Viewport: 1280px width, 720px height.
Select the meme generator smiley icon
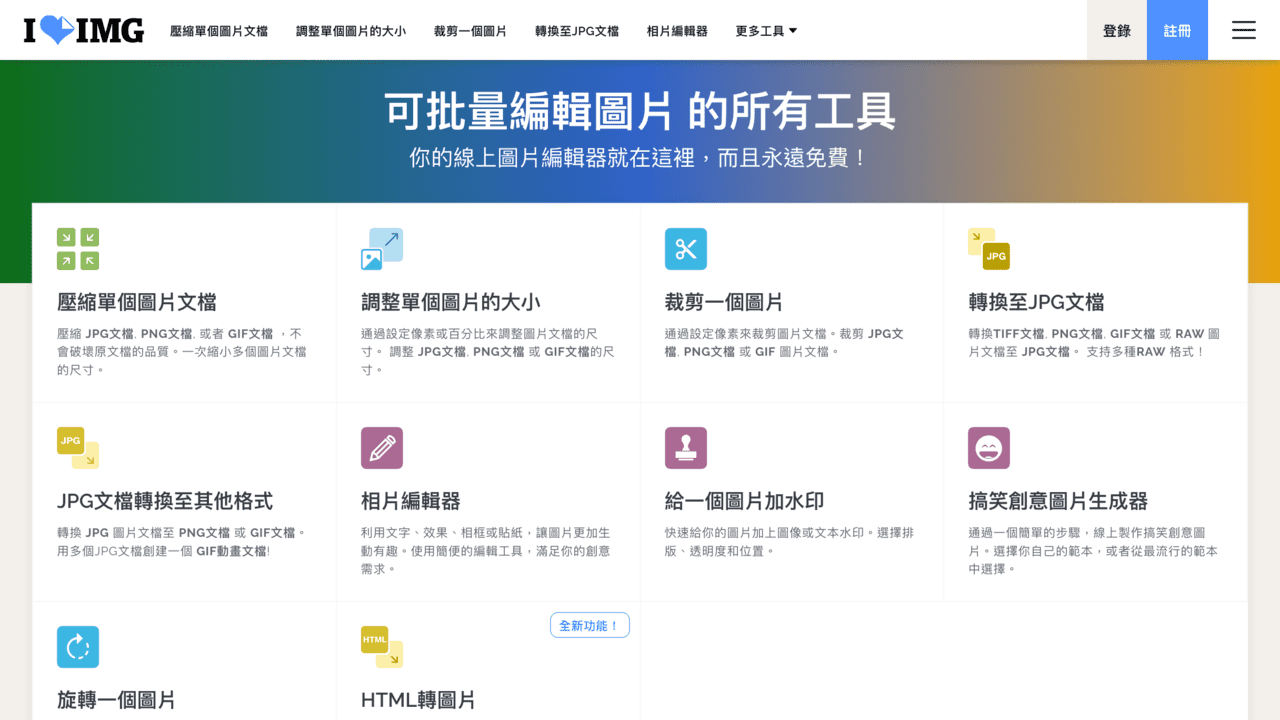[989, 447]
